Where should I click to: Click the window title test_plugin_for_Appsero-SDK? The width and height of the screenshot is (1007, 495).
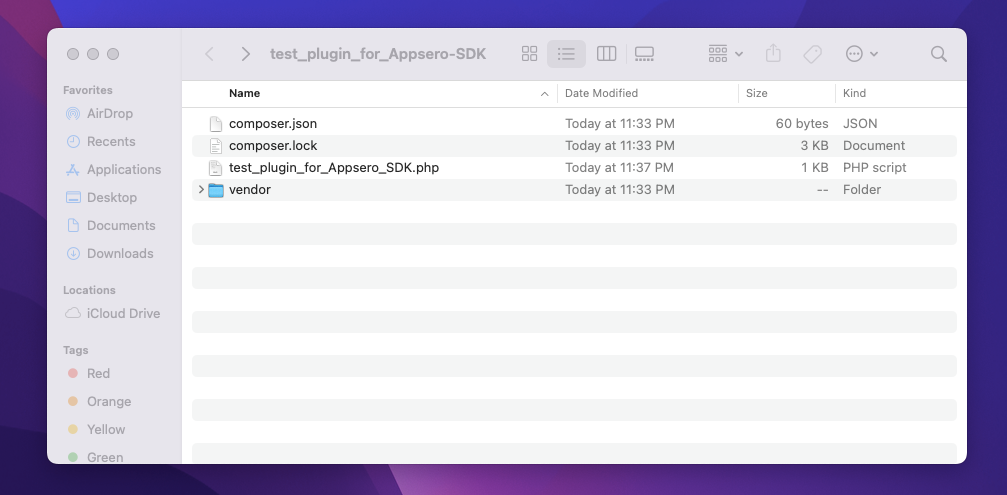point(378,54)
